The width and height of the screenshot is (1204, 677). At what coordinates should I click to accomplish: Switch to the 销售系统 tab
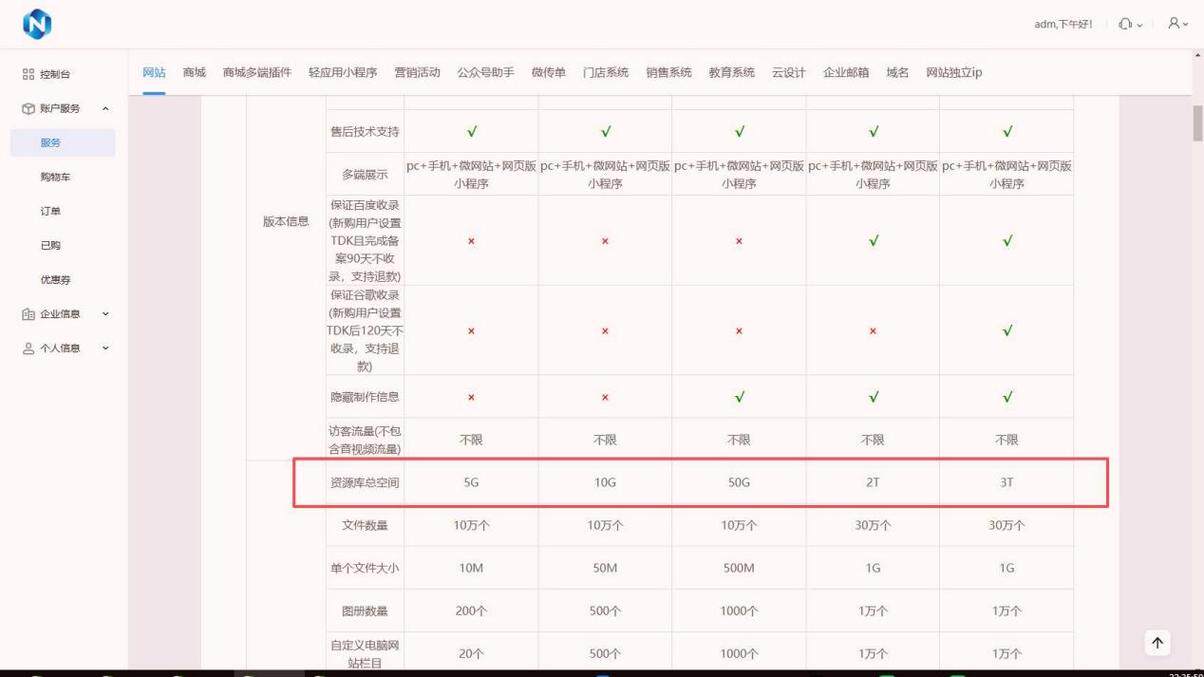[x=669, y=72]
